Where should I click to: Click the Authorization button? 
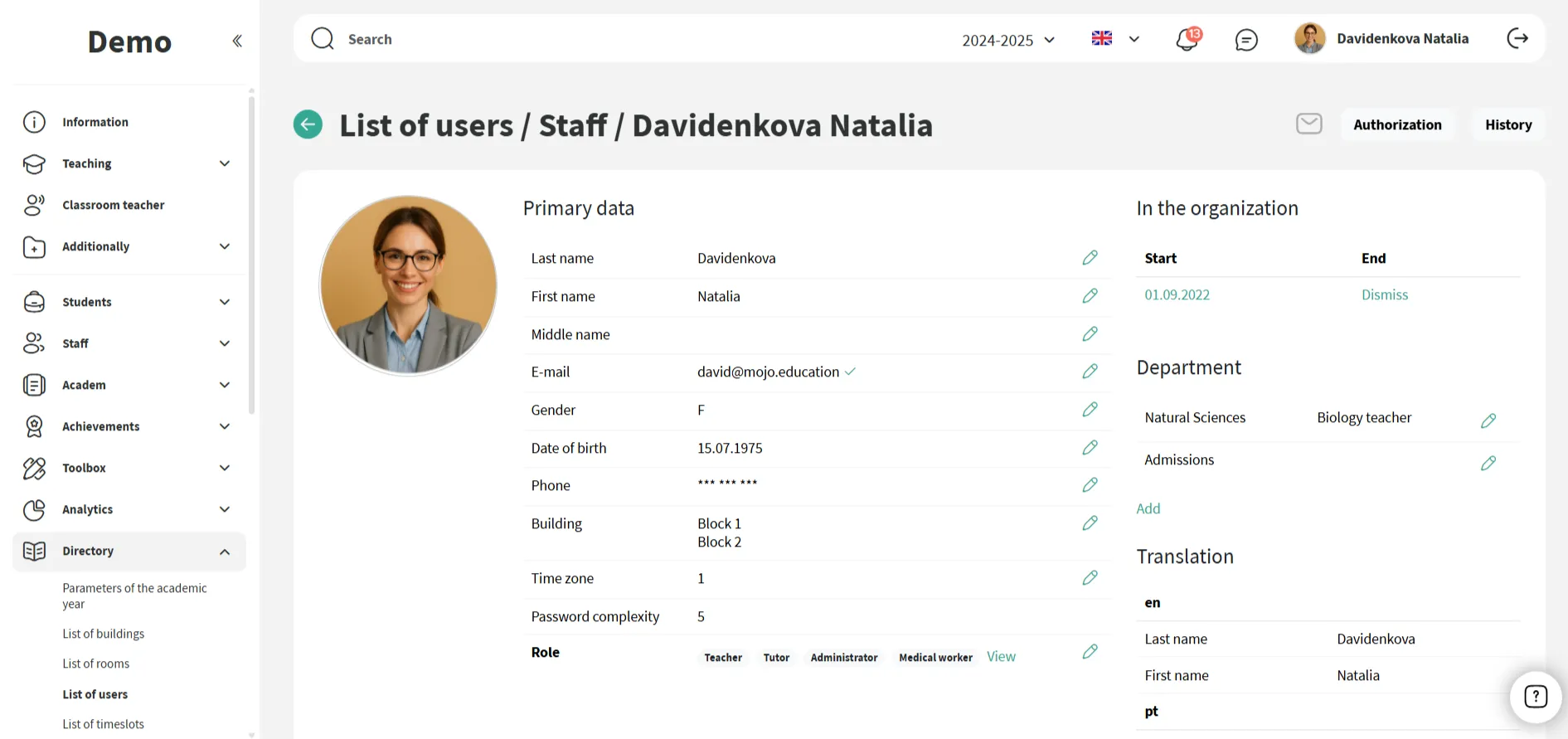pos(1396,125)
